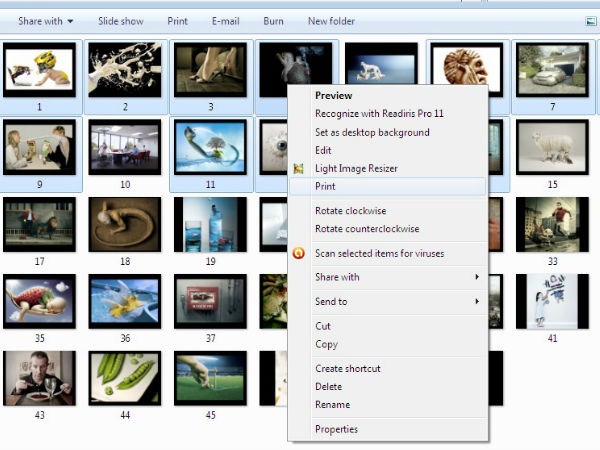600x450 pixels.
Task: Click the Light Image Resizer icon in context menu
Action: tap(298, 169)
